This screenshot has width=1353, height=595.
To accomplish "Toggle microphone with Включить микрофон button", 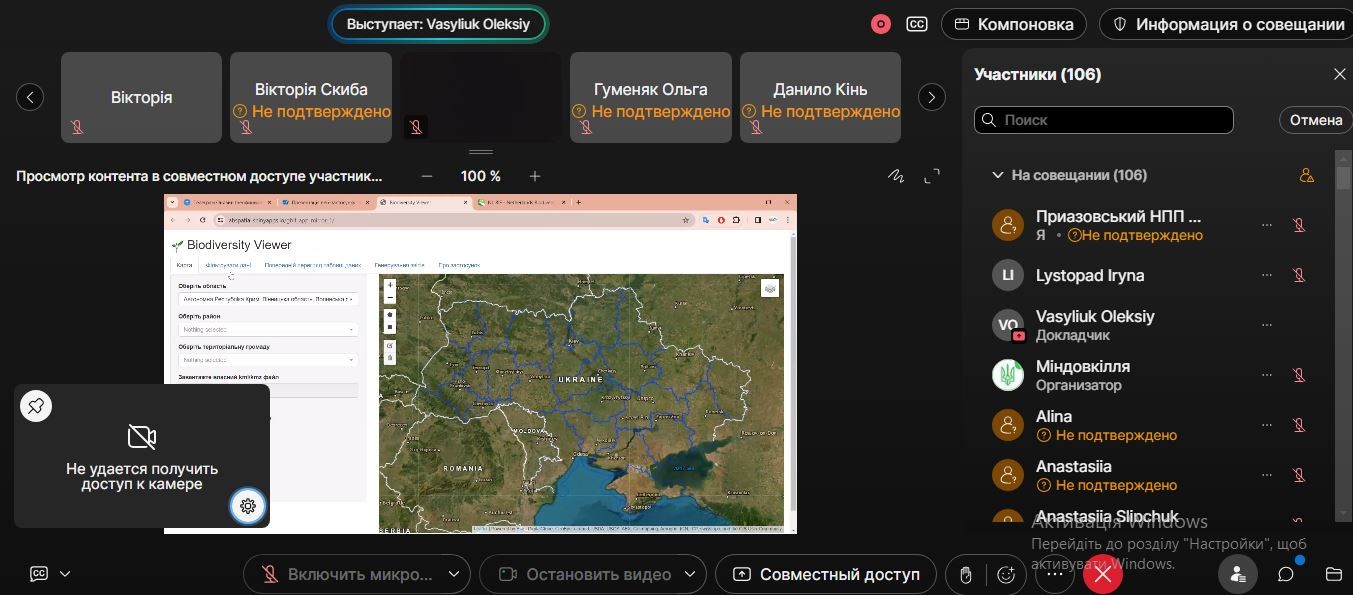I will 347,575.
